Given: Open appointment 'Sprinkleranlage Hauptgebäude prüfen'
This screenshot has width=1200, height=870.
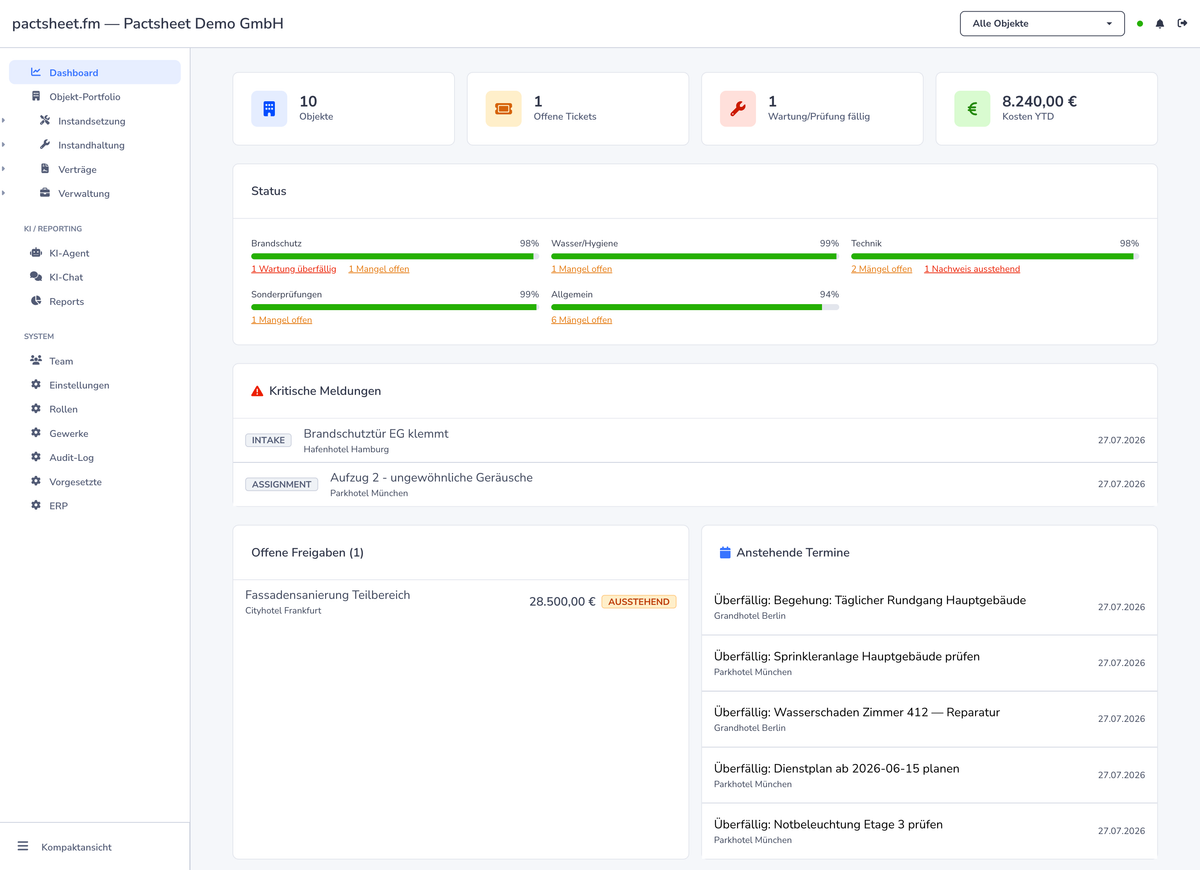Looking at the screenshot, I should (x=929, y=663).
